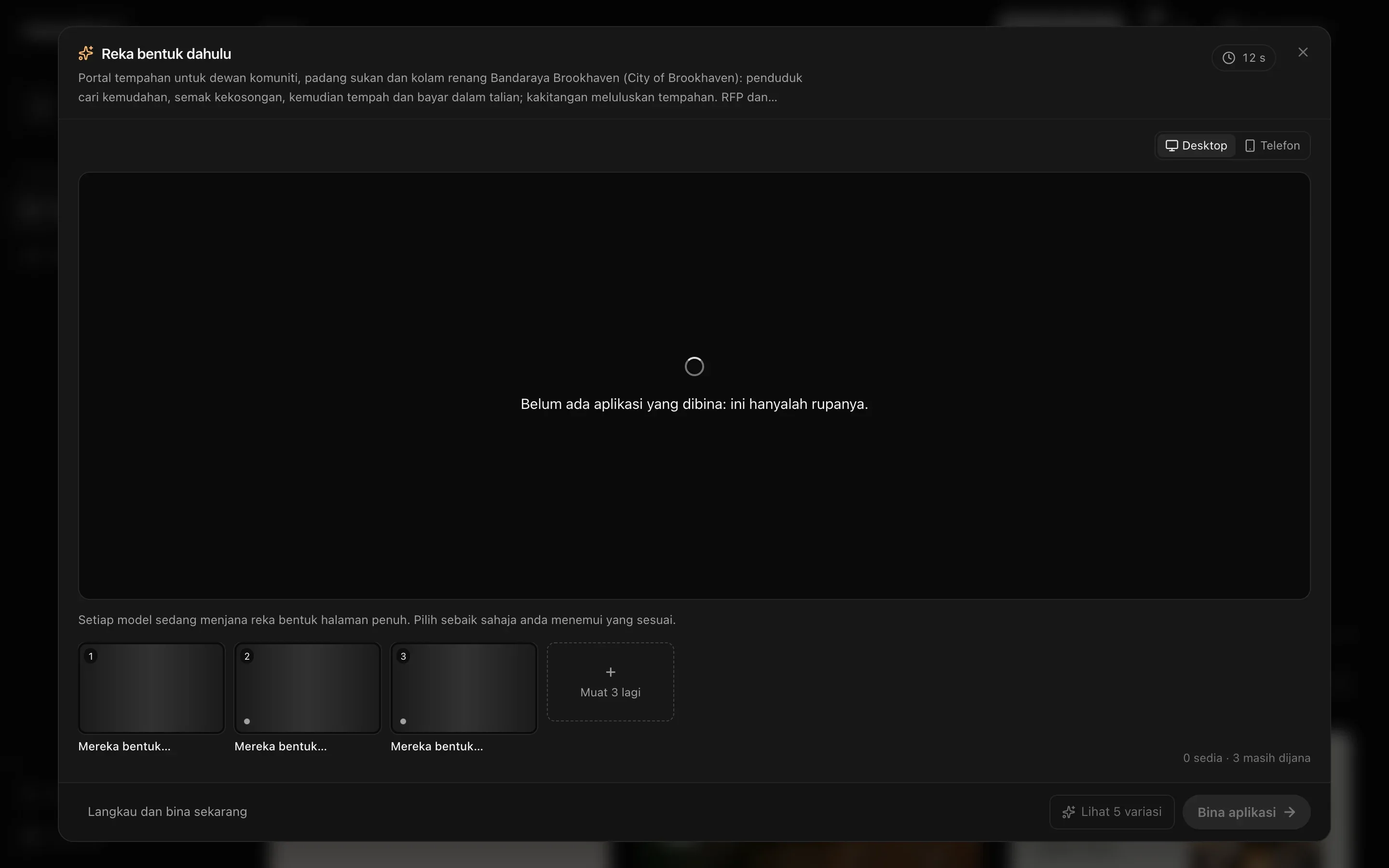Click the loading spinner in the preview

pyautogui.click(x=694, y=366)
